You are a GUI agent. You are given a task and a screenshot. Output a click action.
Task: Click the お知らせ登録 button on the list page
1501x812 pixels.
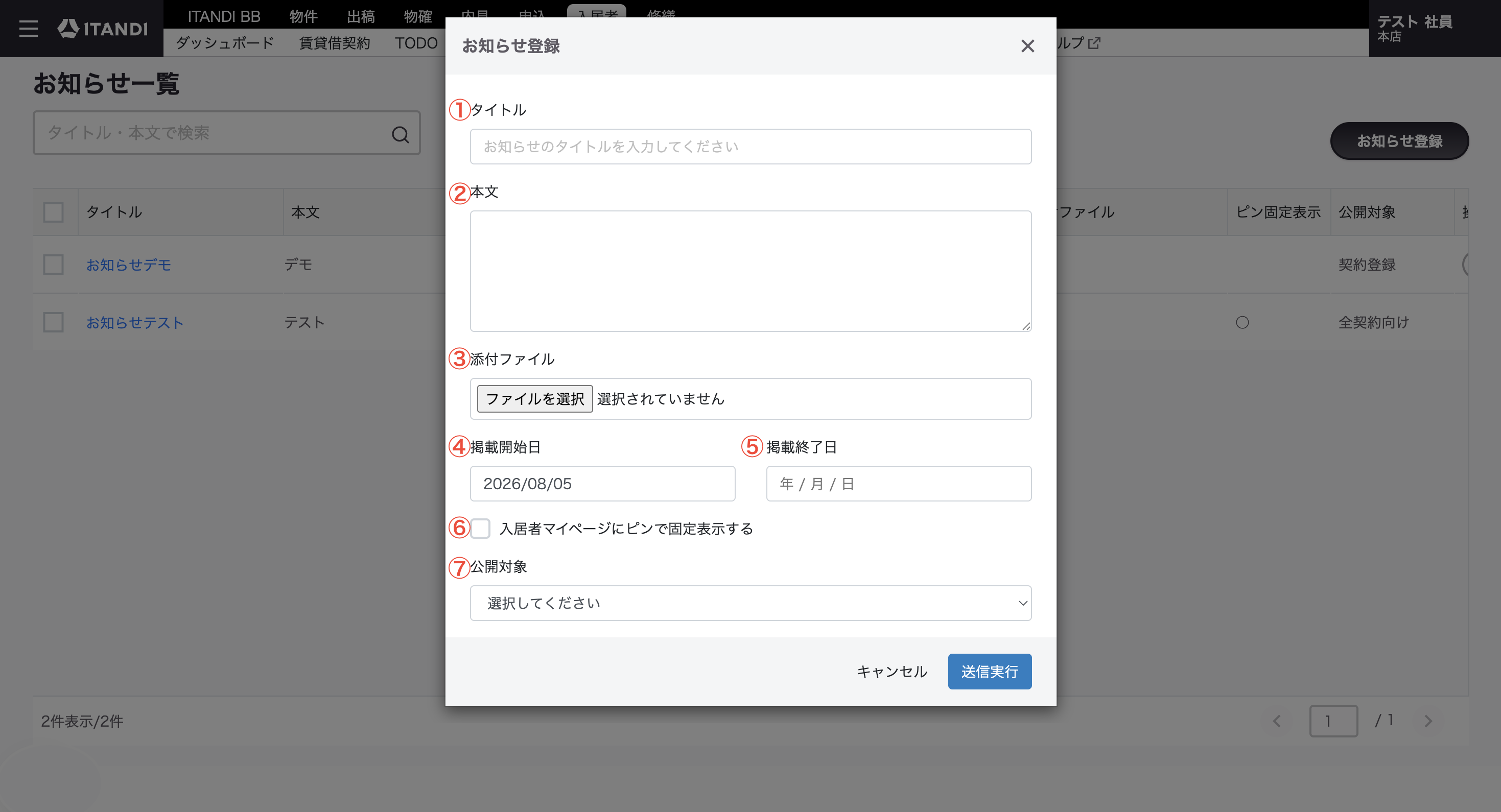coord(1399,140)
